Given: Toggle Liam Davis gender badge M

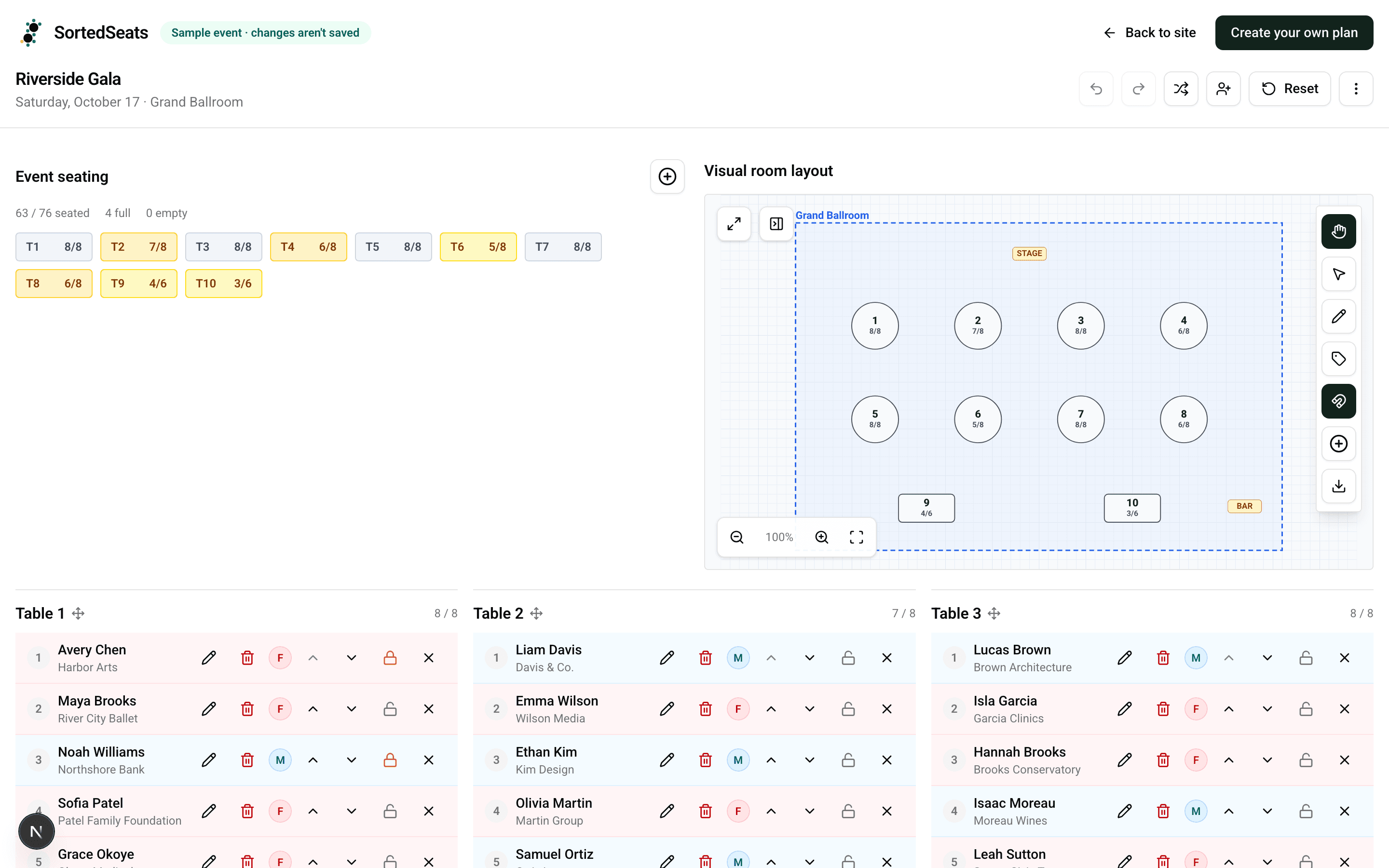Looking at the screenshot, I should (x=738, y=658).
